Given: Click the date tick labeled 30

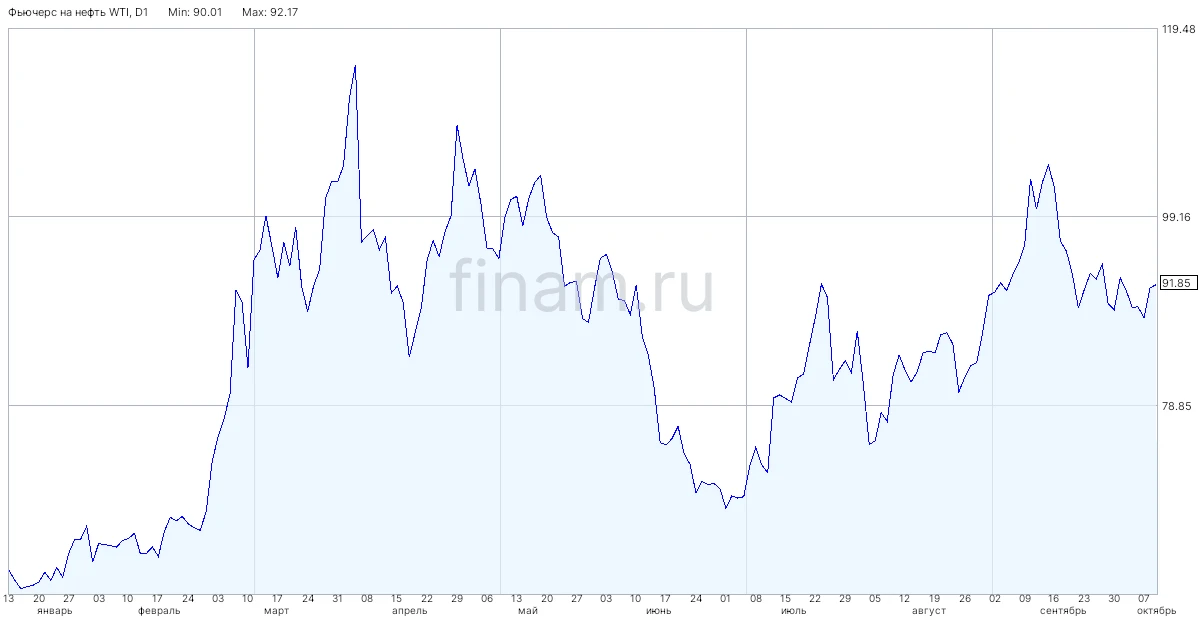Looking at the screenshot, I should (1113, 598).
